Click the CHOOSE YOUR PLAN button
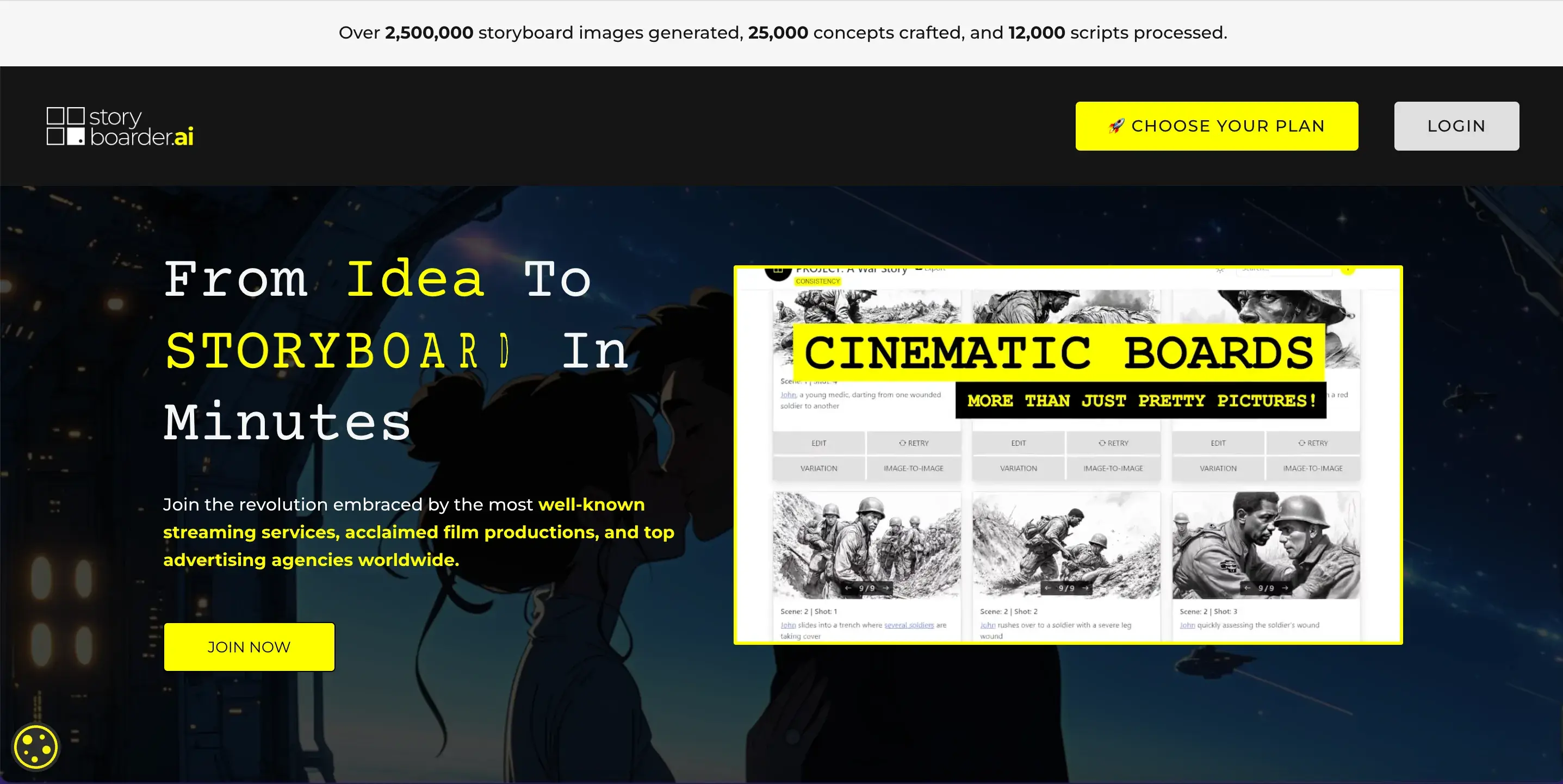 1217,126
